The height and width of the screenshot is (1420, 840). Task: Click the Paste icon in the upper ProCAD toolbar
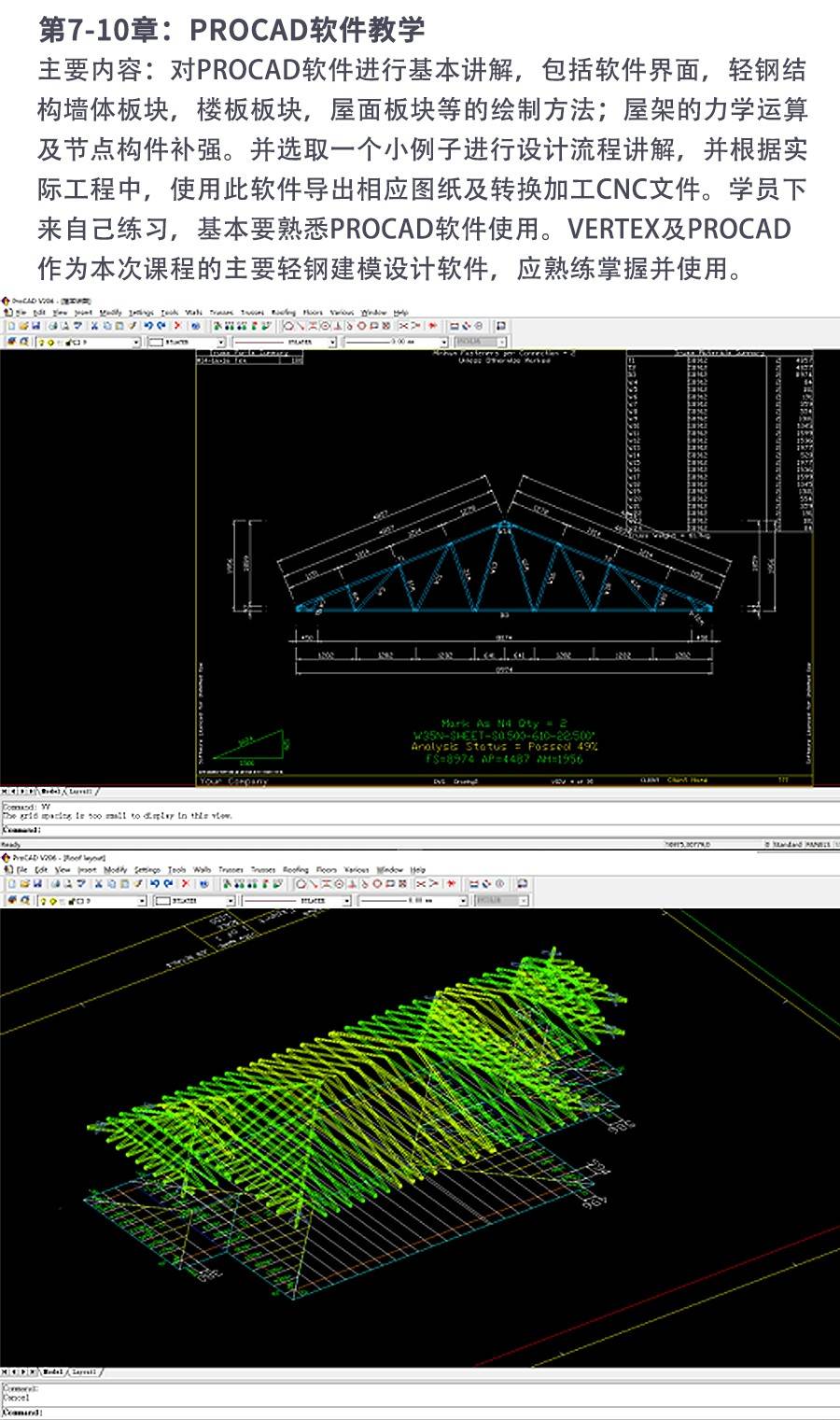tap(119, 326)
